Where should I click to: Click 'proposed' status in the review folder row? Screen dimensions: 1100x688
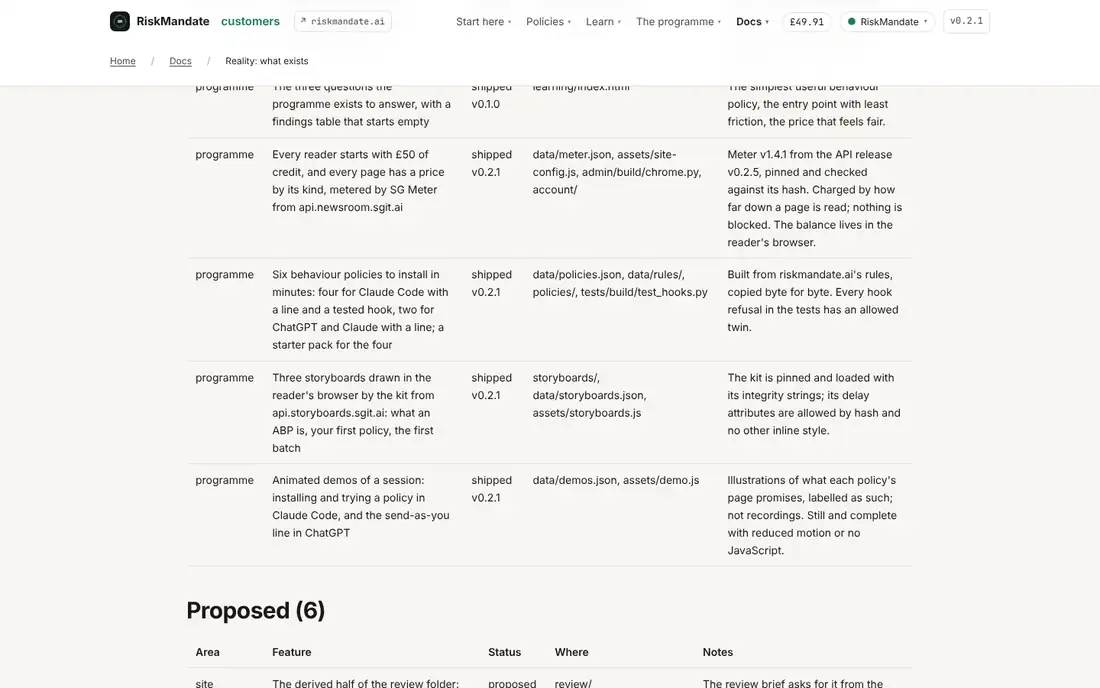coord(512,683)
